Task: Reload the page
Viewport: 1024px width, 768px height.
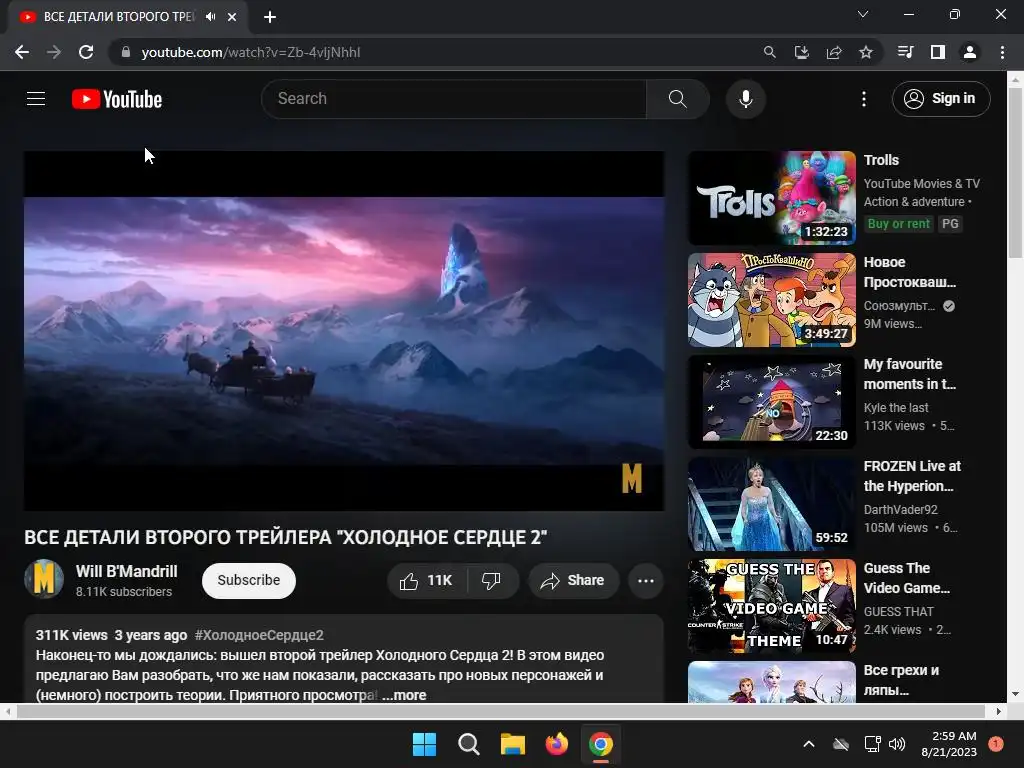Action: pyautogui.click(x=86, y=52)
